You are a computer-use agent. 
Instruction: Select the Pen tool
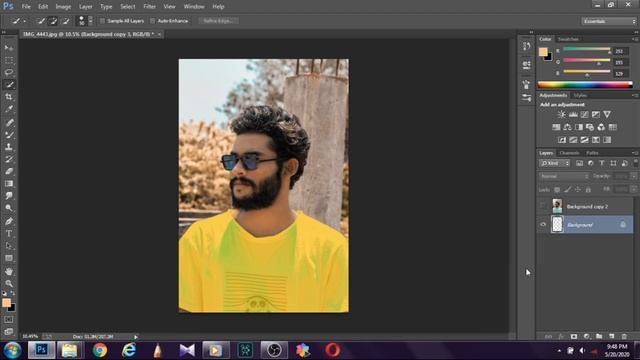click(x=9, y=221)
